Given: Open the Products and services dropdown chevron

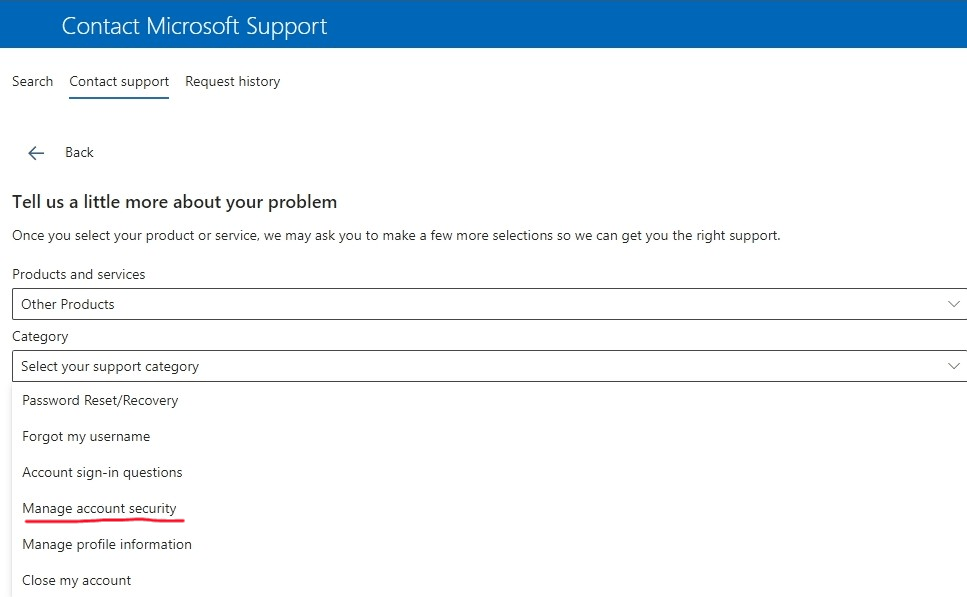Looking at the screenshot, I should tap(953, 303).
